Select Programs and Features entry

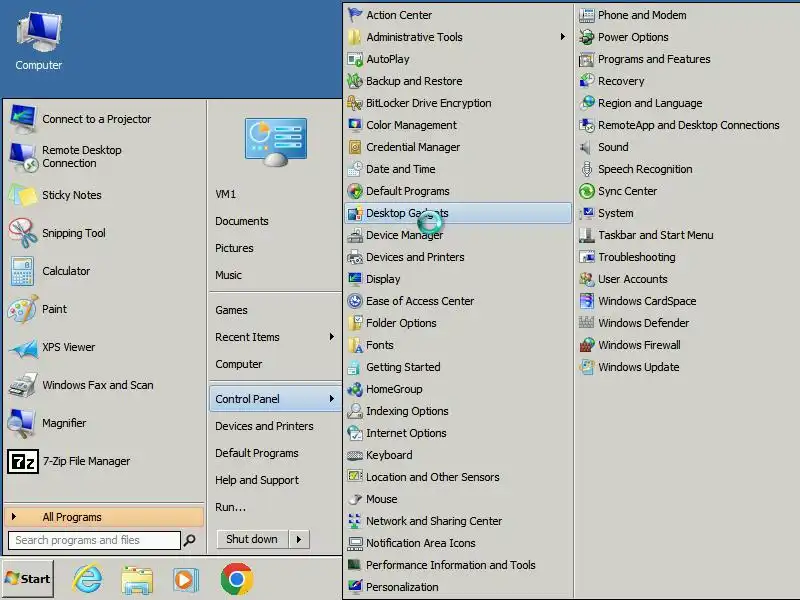click(x=654, y=59)
